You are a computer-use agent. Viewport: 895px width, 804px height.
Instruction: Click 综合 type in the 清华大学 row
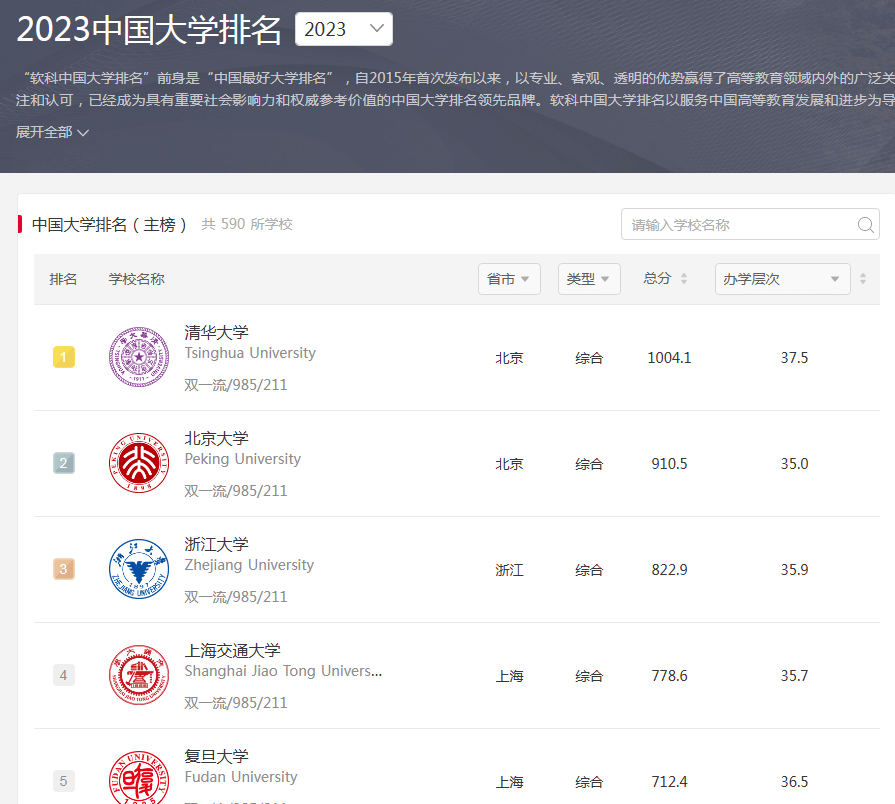pos(589,358)
